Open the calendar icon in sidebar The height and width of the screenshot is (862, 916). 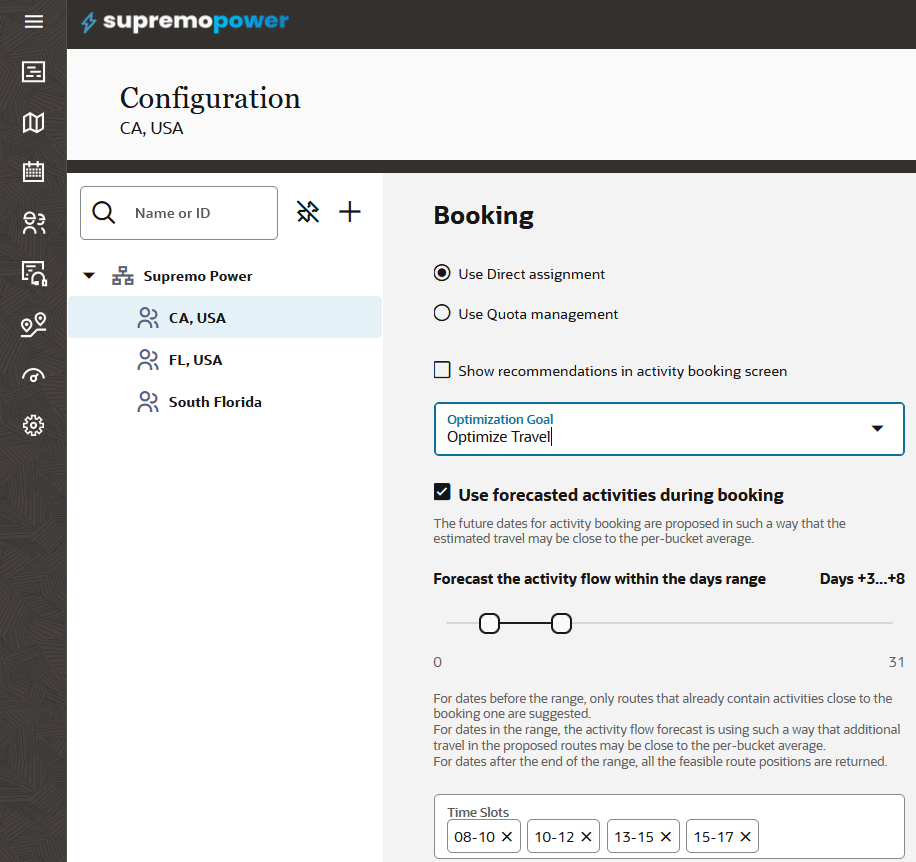point(33,171)
